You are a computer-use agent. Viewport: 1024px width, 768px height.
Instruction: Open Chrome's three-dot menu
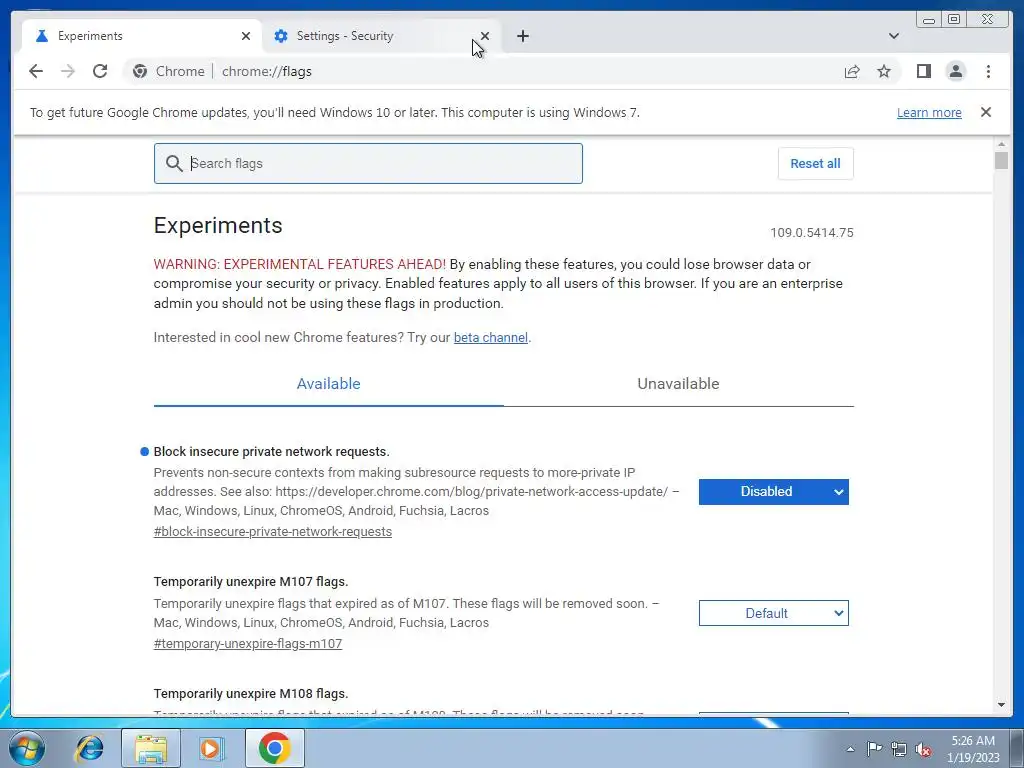point(988,71)
